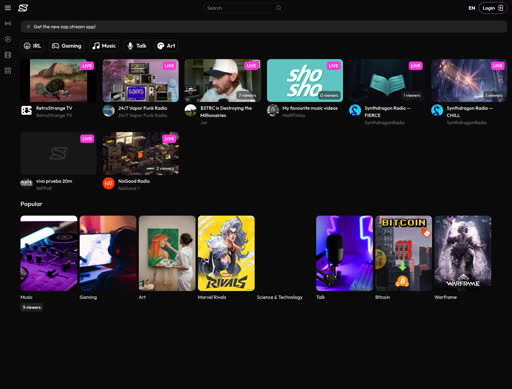Click '$STRC is Destroying the Millionaires' title
512x389 pixels.
click(226, 112)
